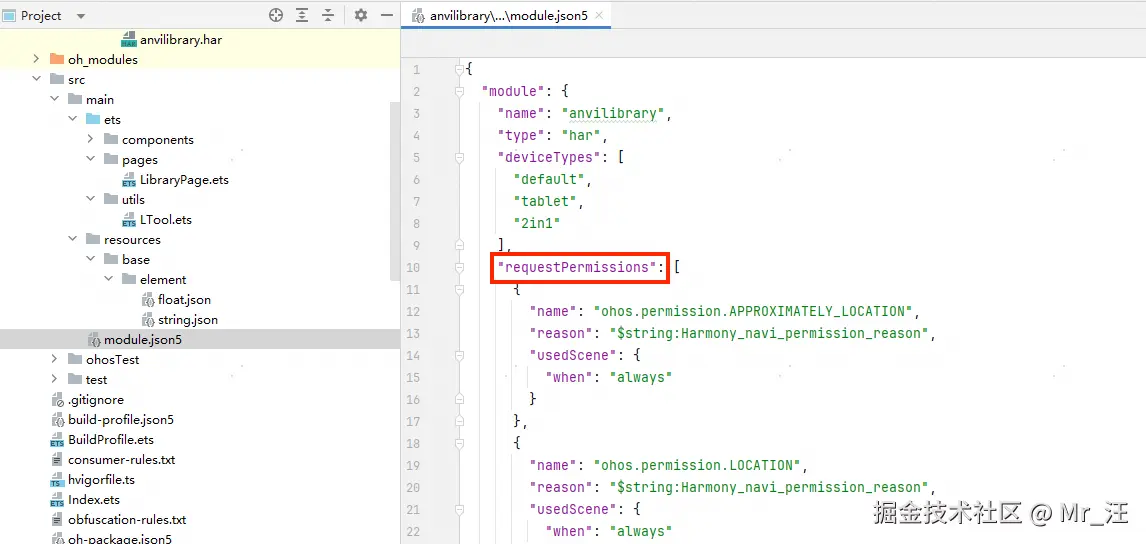Image resolution: width=1146 pixels, height=544 pixels.
Task: Click the oh_modules folder icon
Action: click(56, 59)
